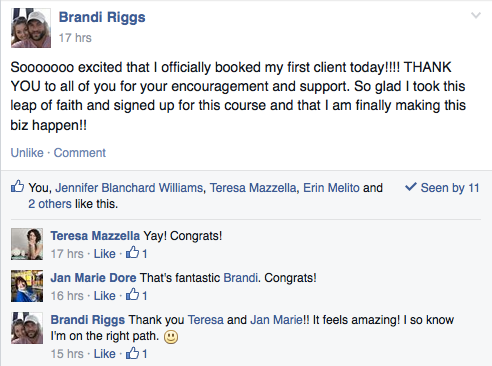Like Jan Marie Dore's comment

(x=104, y=296)
